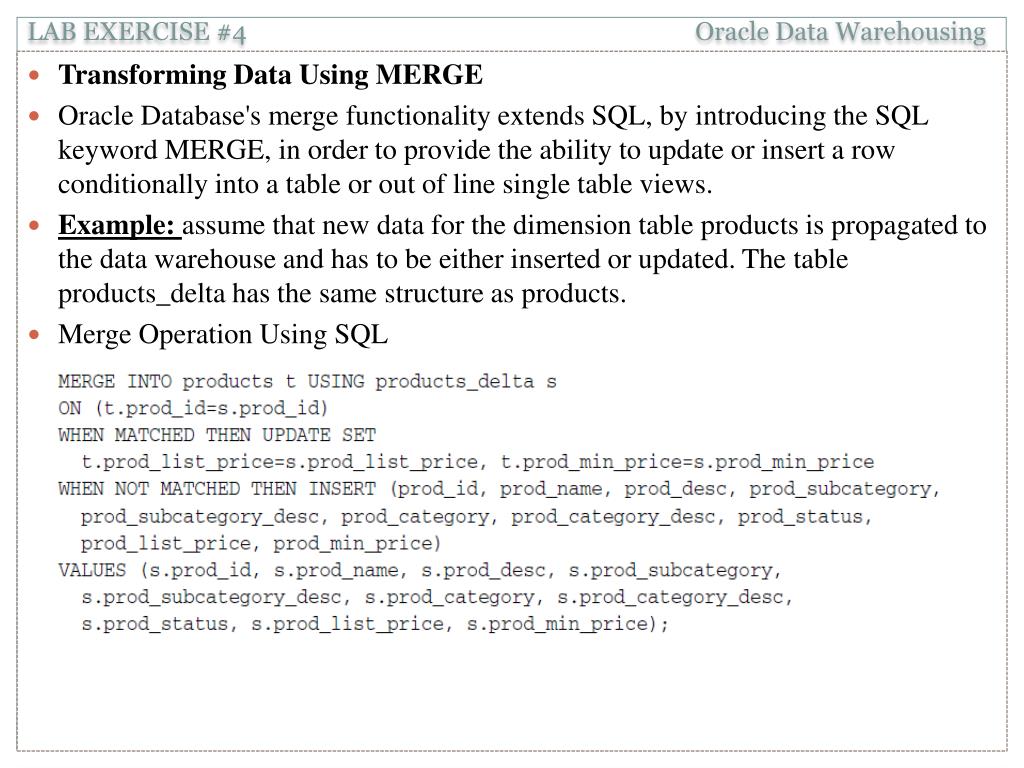Select the Transforming Data Using MERGE heading
This screenshot has width=1024, height=768.
(270, 74)
